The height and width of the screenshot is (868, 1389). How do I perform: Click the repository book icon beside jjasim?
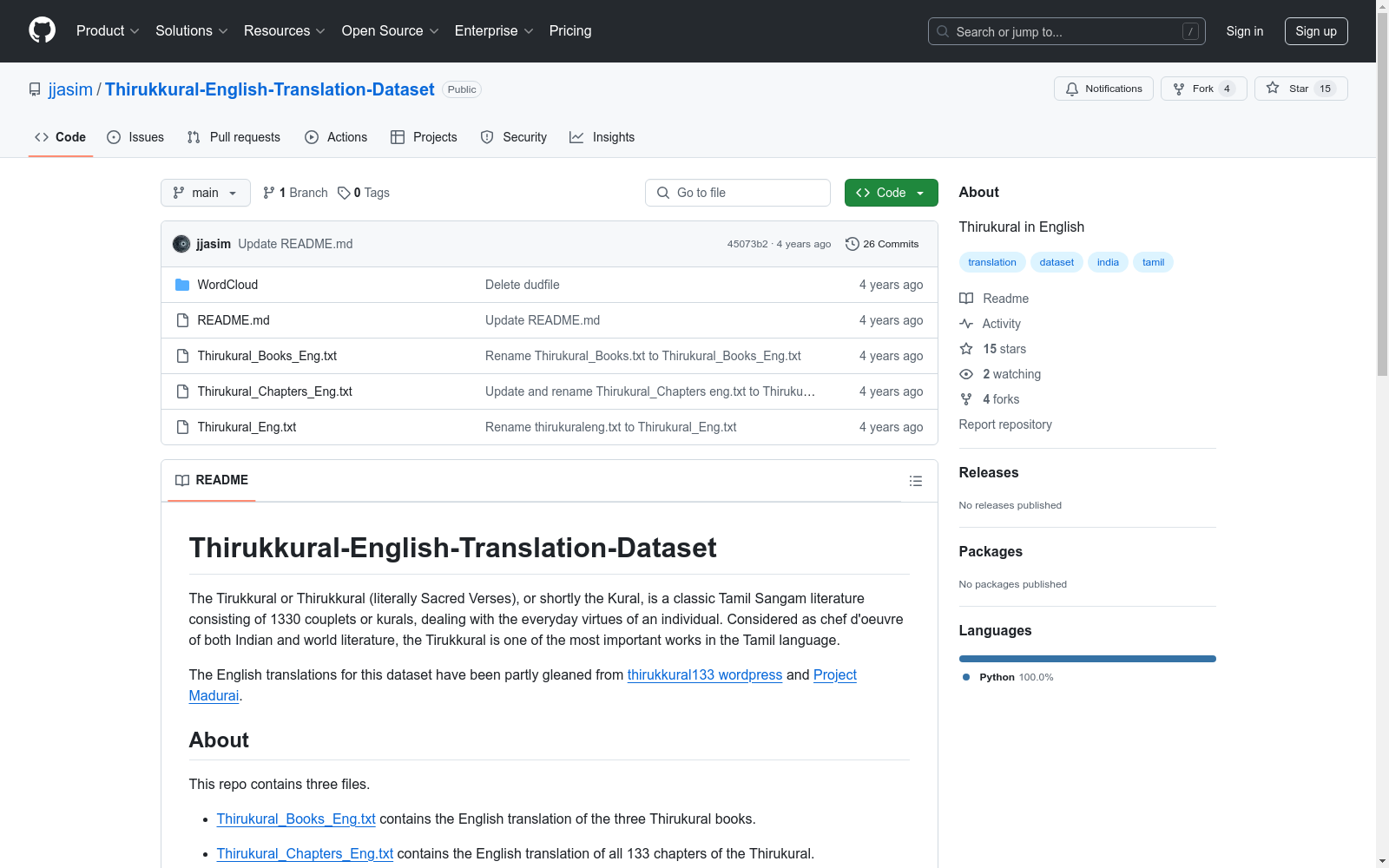click(35, 89)
